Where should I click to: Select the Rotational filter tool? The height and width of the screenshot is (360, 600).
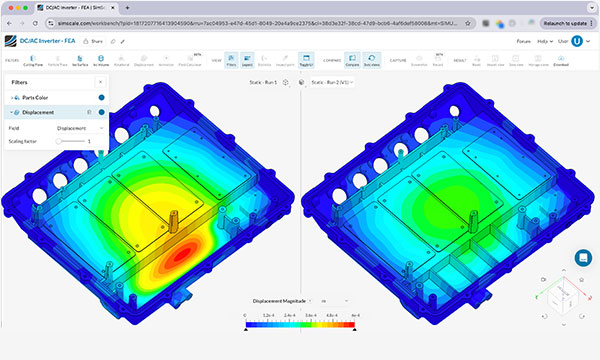121,60
